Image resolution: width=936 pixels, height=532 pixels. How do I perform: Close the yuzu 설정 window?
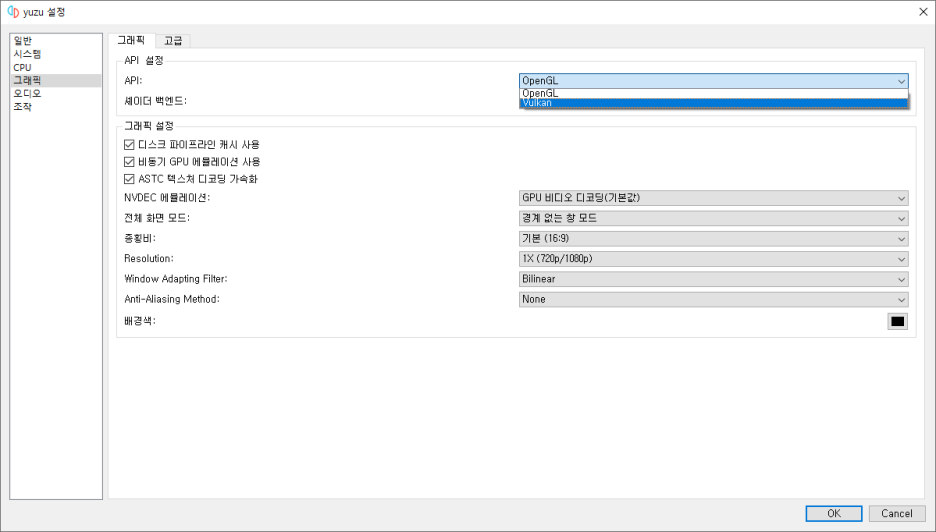pyautogui.click(x=923, y=12)
